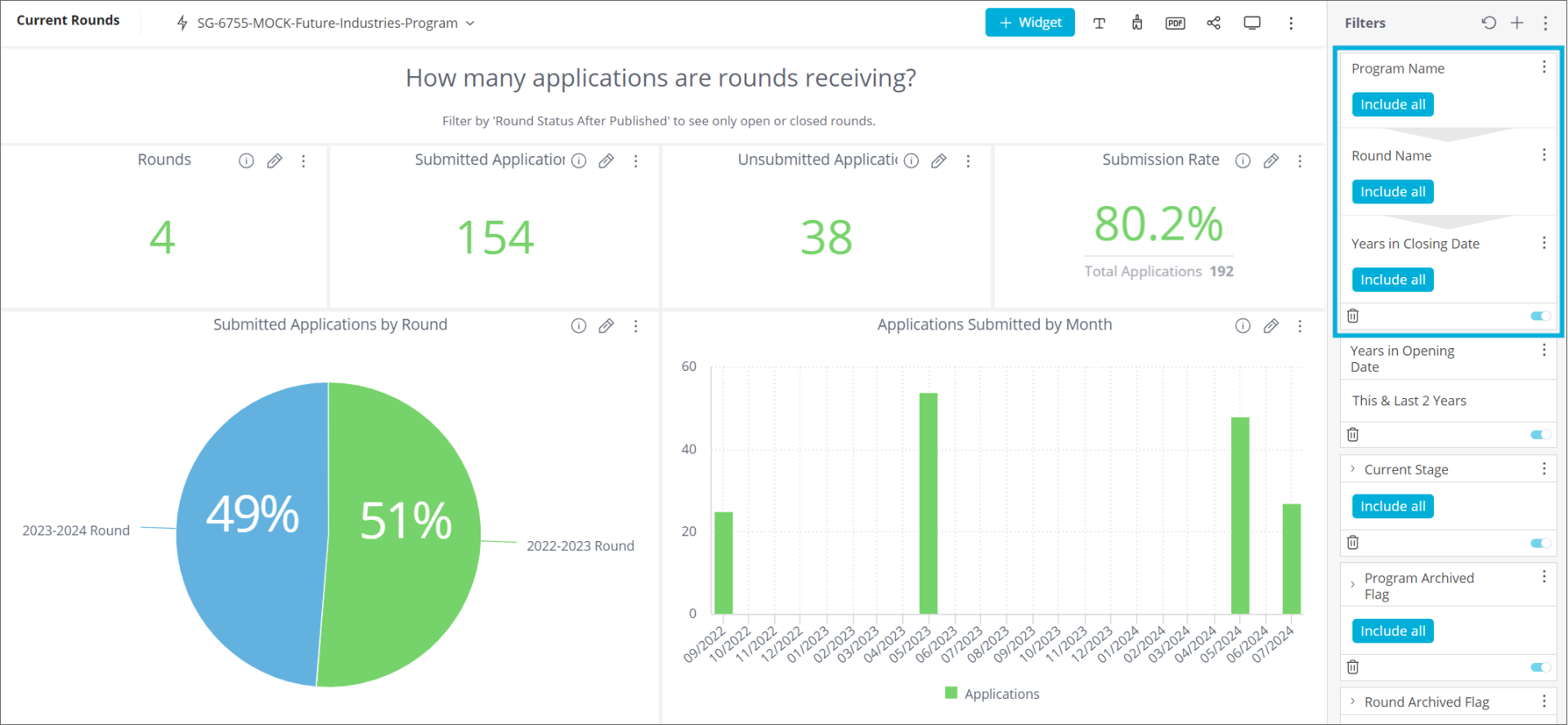Add a new filter with plus icon
This screenshot has width=1568, height=725.
click(x=1517, y=23)
